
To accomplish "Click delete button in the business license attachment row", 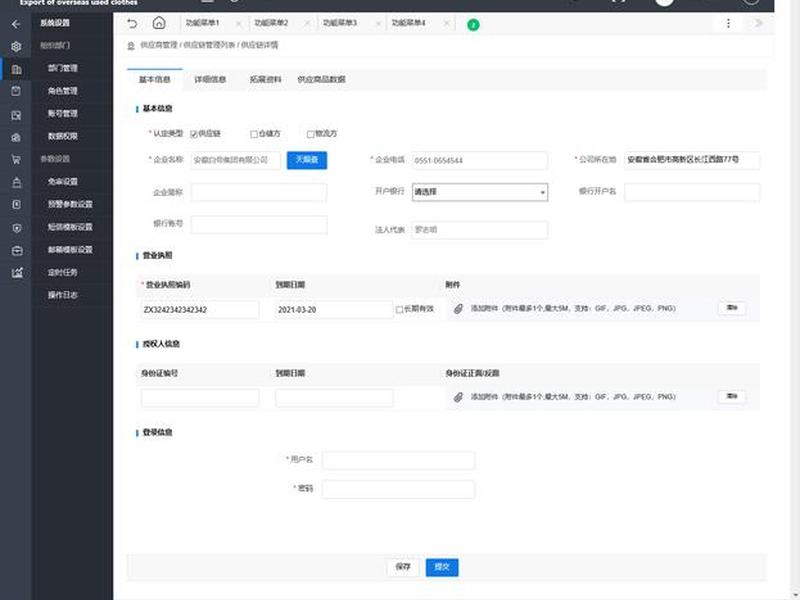I will (732, 308).
